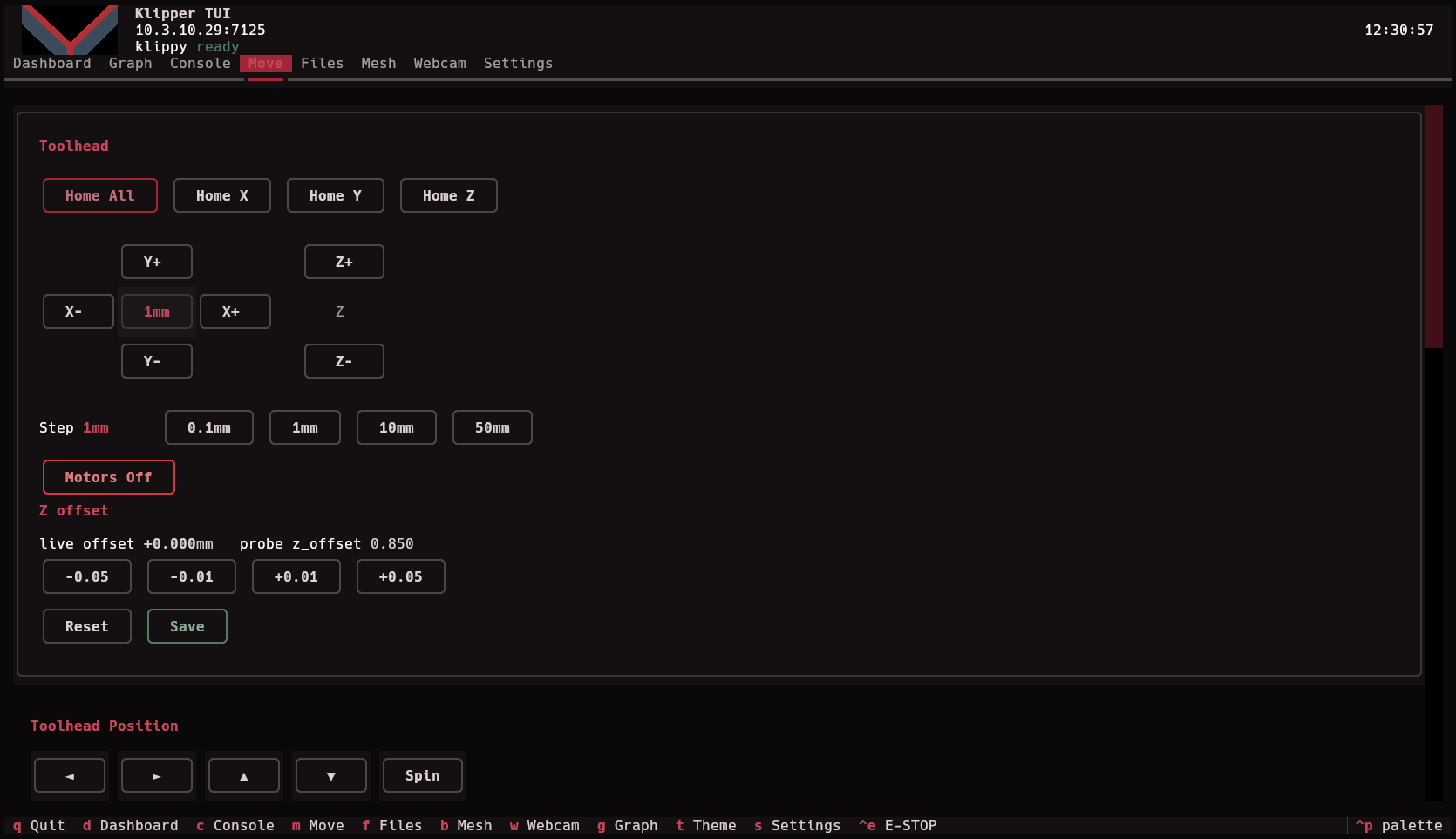Switch to the Mesh tab
The height and width of the screenshot is (839, 1456).
(379, 63)
